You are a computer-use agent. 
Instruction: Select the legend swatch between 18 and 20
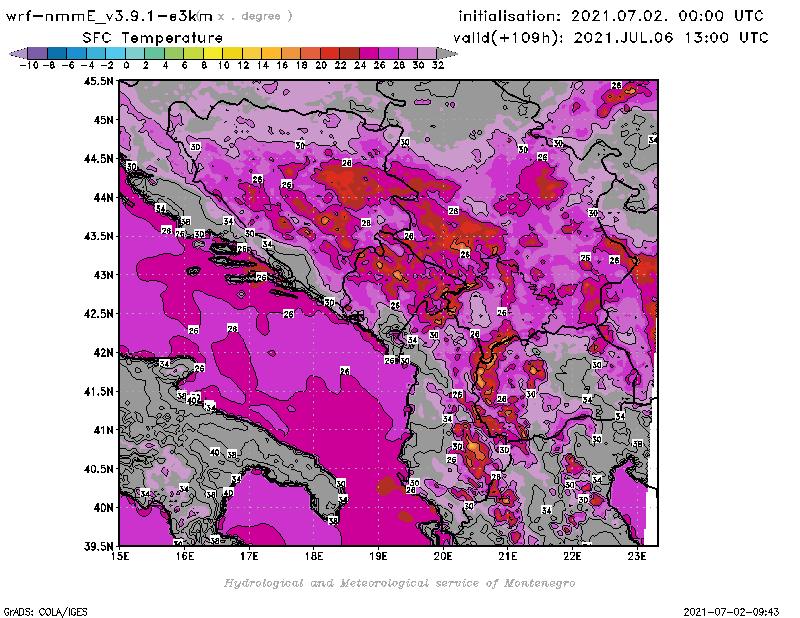click(310, 53)
